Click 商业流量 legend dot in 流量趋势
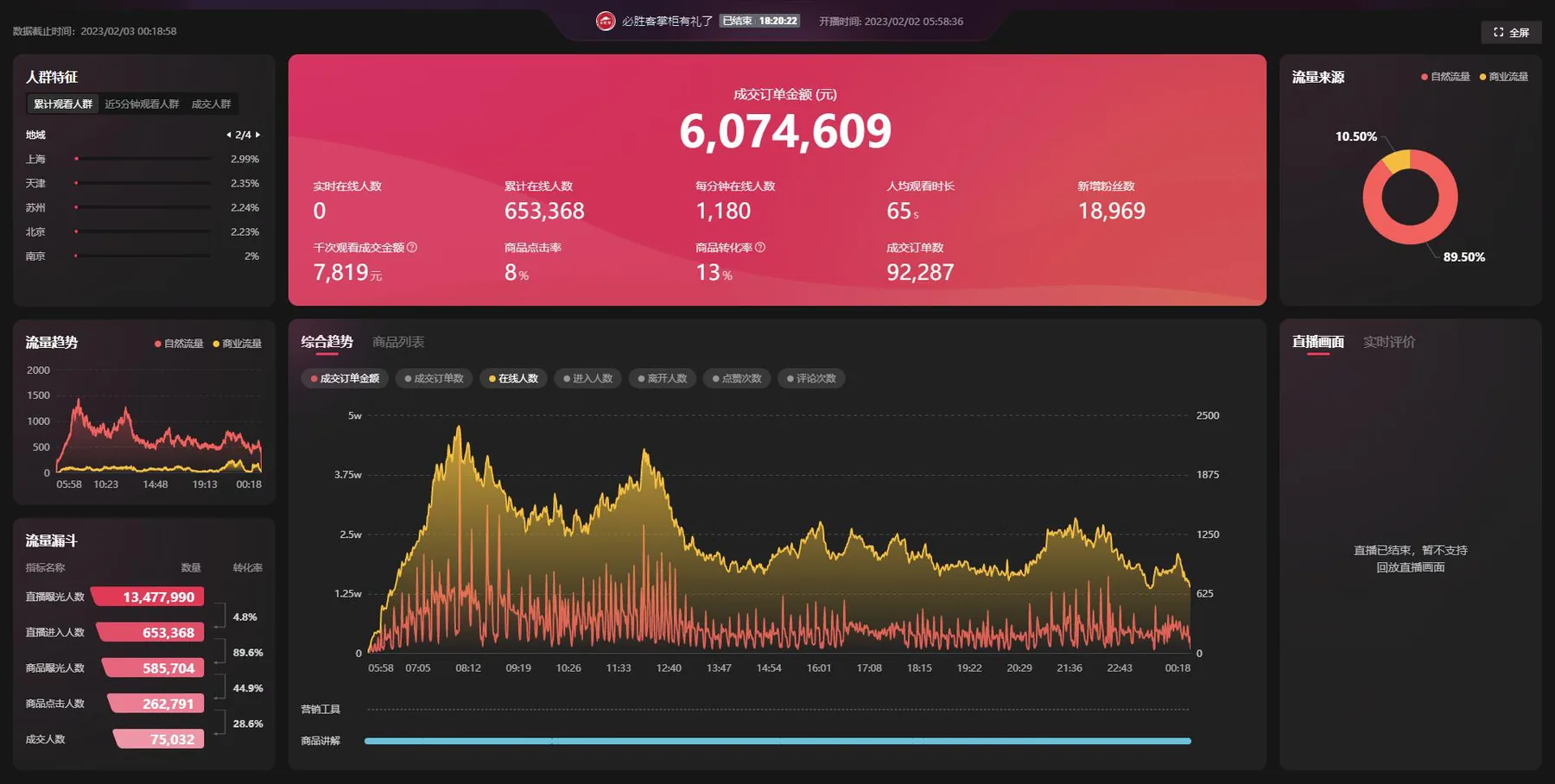1555x784 pixels. [216, 344]
